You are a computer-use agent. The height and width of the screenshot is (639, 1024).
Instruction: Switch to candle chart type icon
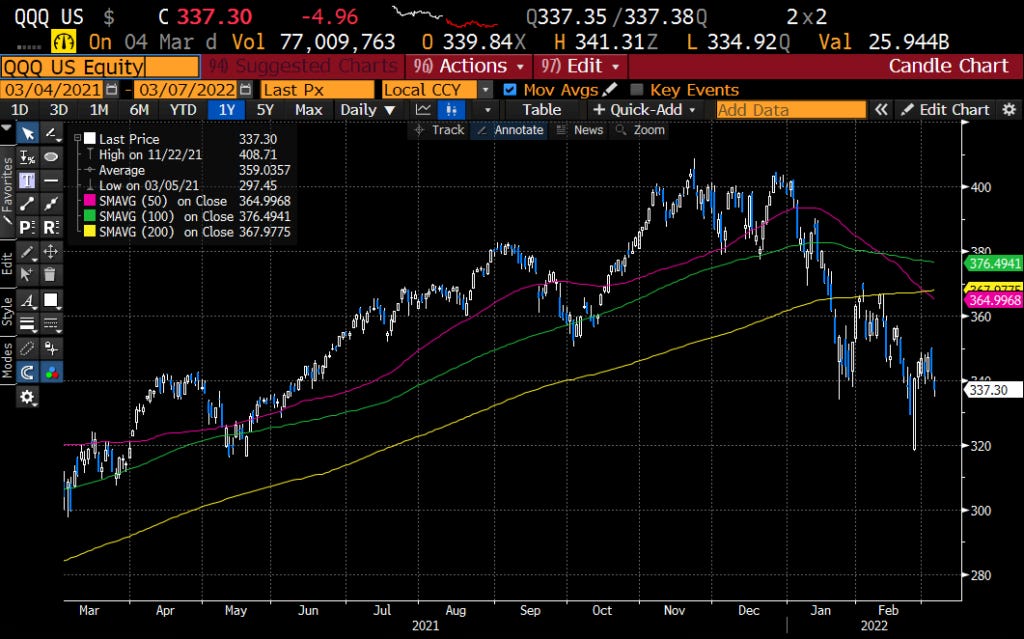click(451, 110)
